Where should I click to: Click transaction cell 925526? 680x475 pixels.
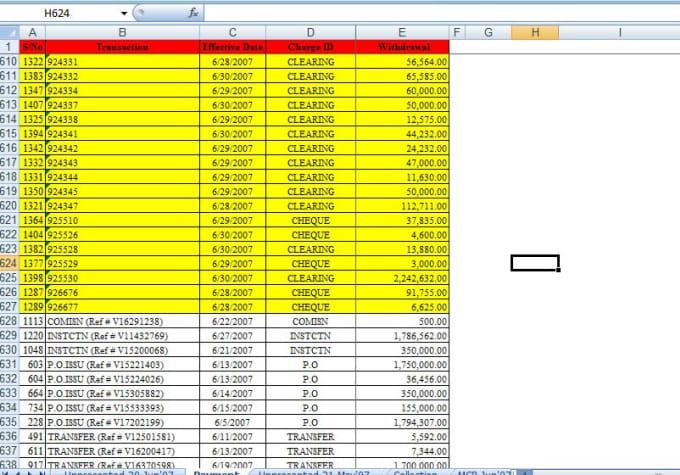(x=122, y=235)
